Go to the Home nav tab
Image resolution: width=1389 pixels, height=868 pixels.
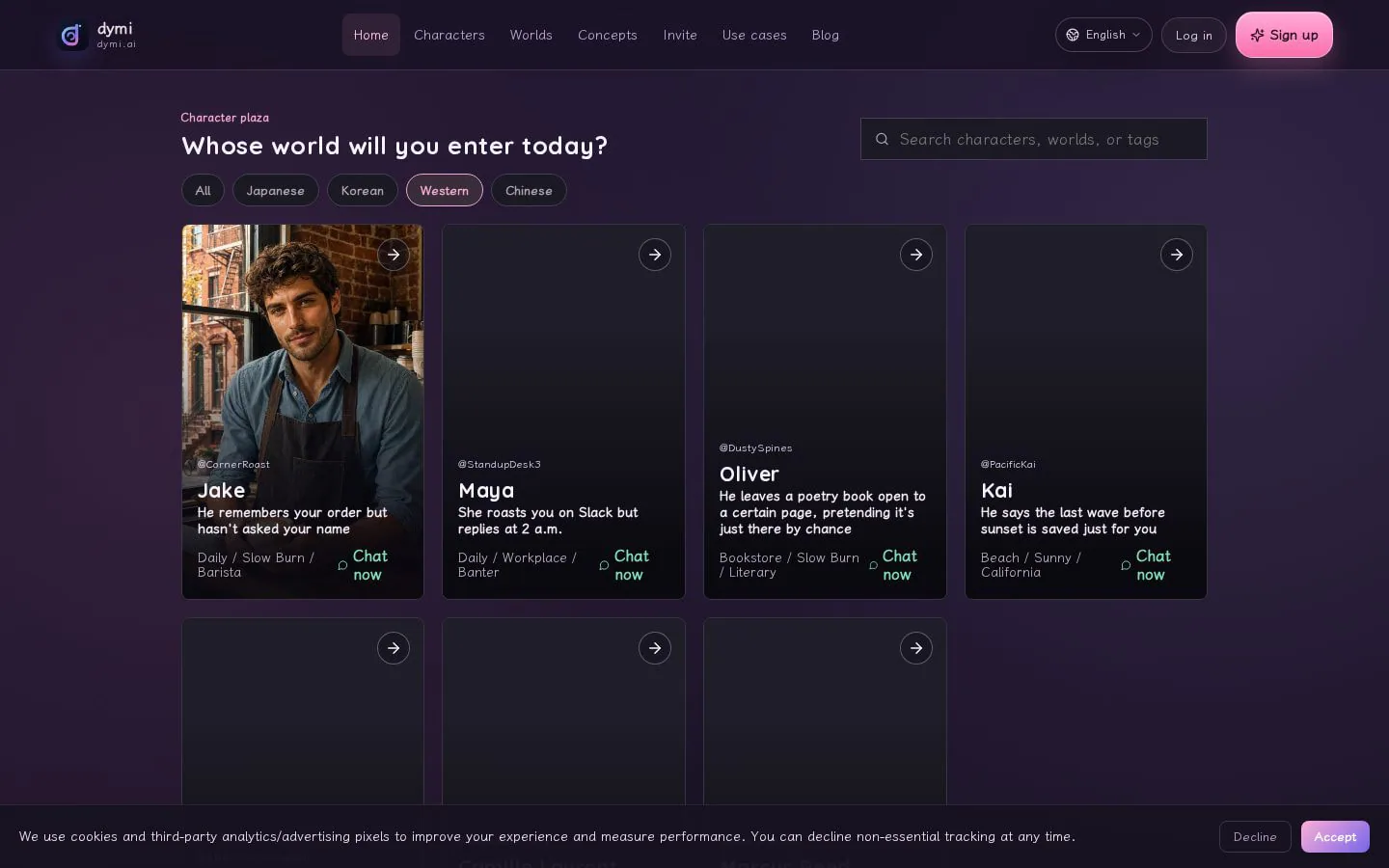371,35
